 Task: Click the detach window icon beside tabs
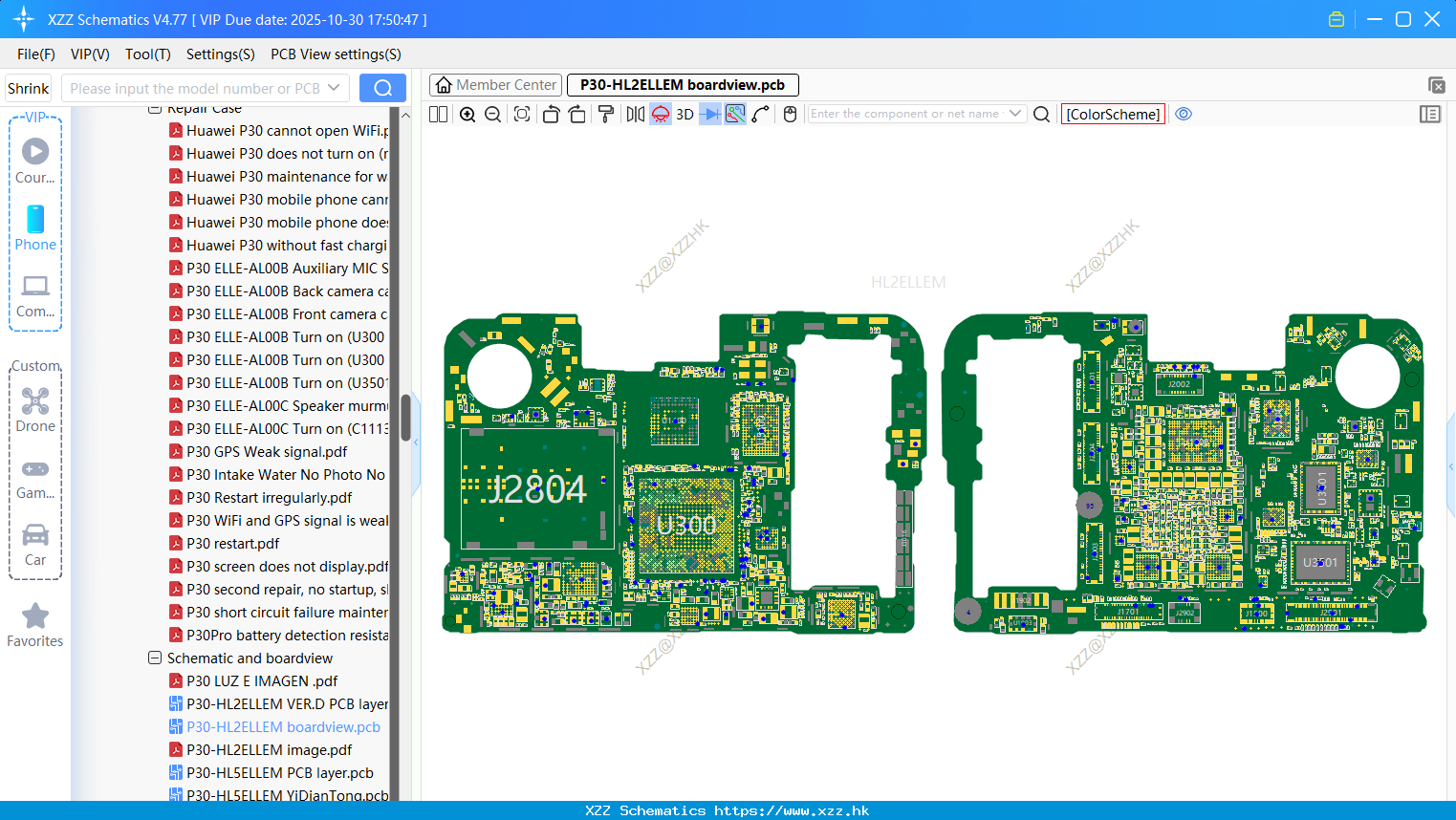click(x=1436, y=85)
